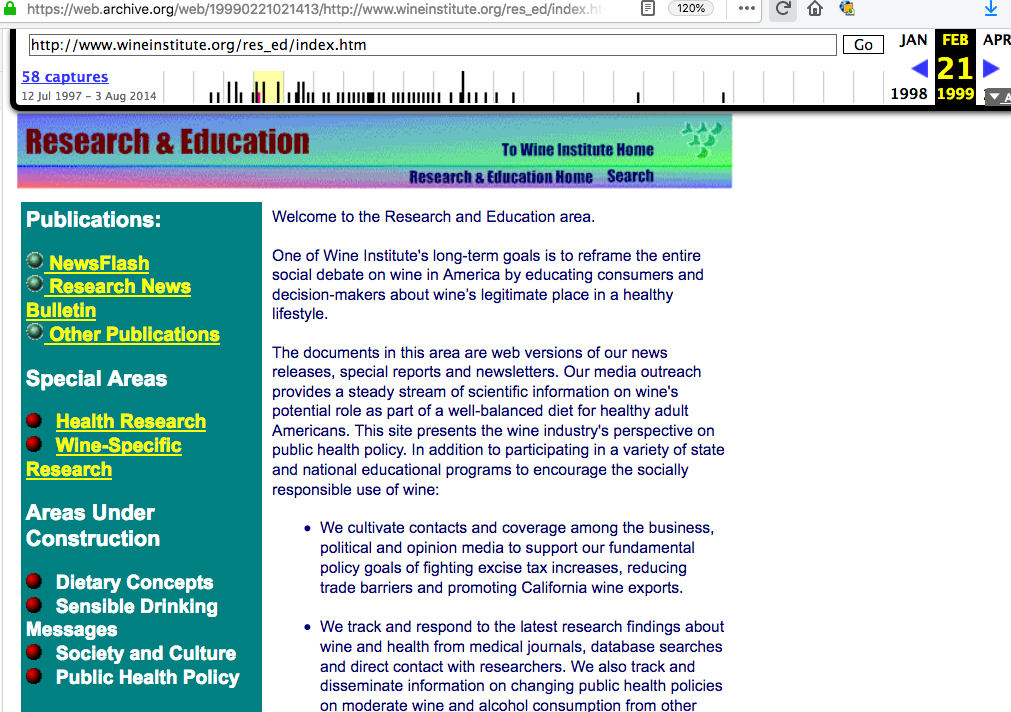Open the NewsFlash publication link
Image resolution: width=1011 pixels, height=712 pixels.
pos(99,263)
